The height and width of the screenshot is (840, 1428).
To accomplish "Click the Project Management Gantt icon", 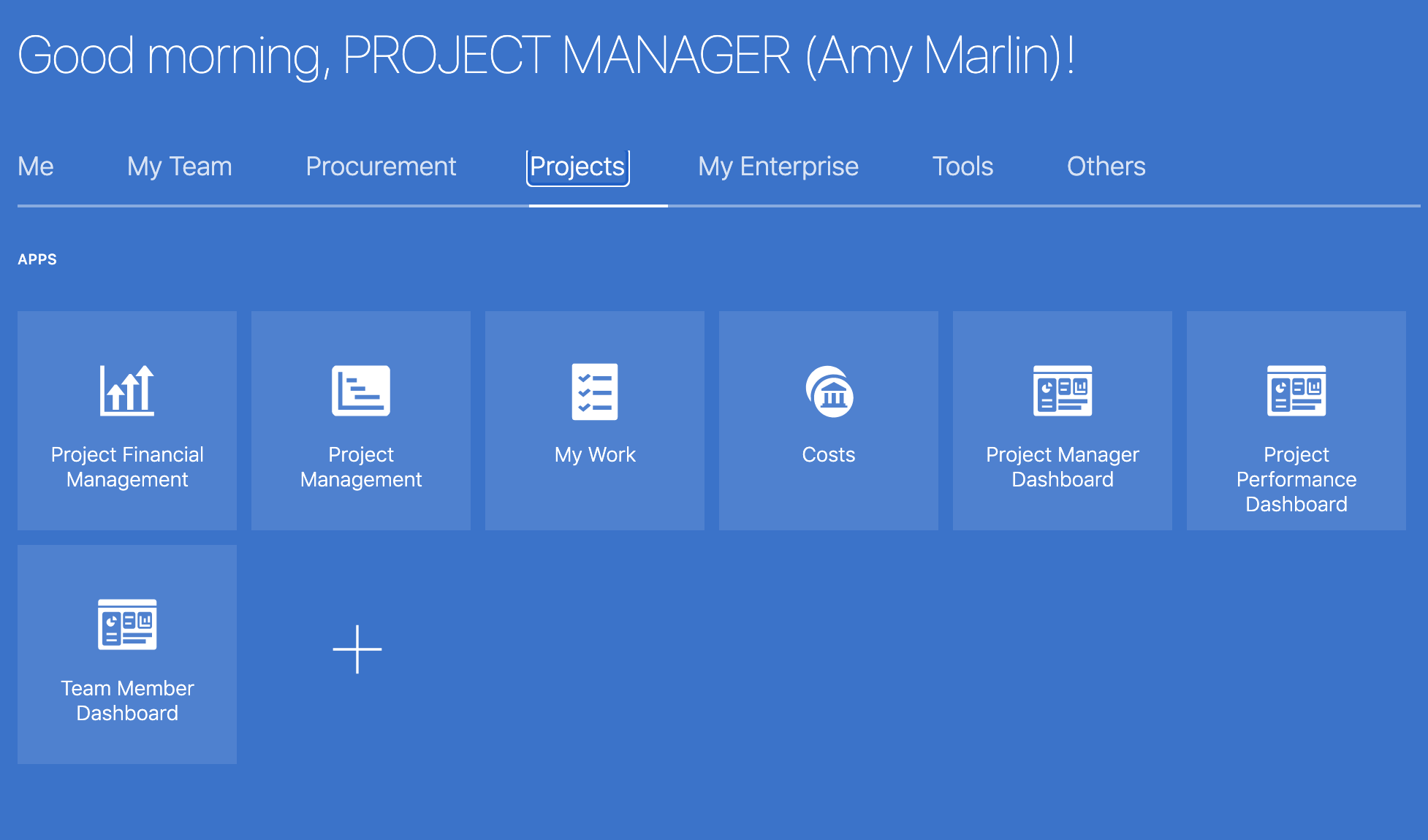I will [x=361, y=390].
